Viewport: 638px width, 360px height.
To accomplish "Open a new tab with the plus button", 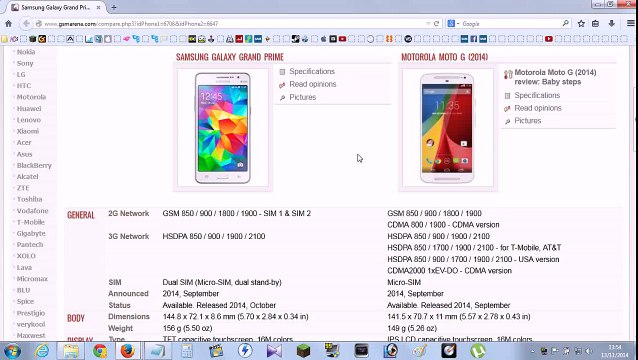I will (x=114, y=7).
